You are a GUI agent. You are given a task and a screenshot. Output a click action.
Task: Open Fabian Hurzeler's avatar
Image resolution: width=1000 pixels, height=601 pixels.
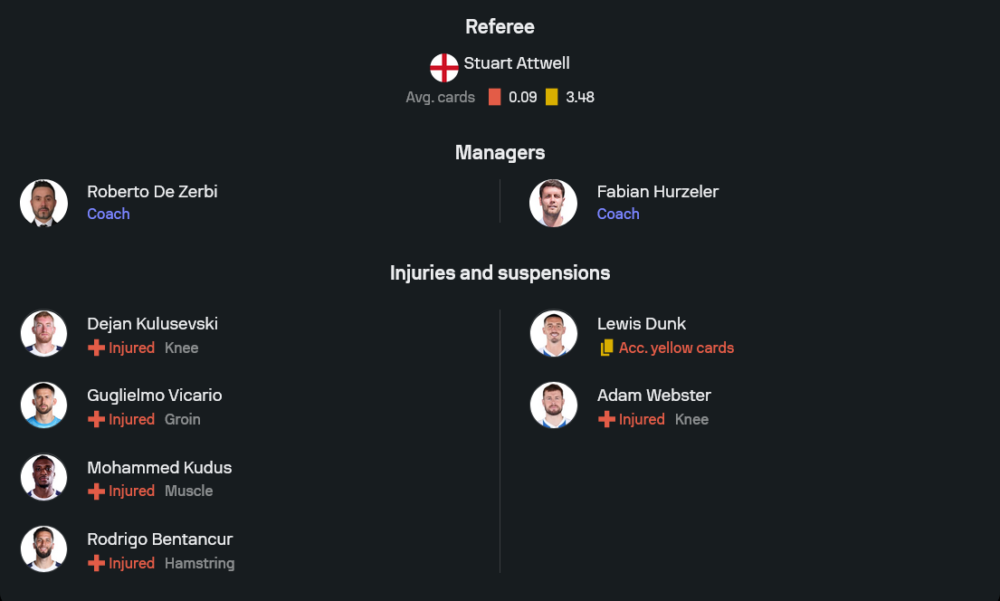[553, 203]
